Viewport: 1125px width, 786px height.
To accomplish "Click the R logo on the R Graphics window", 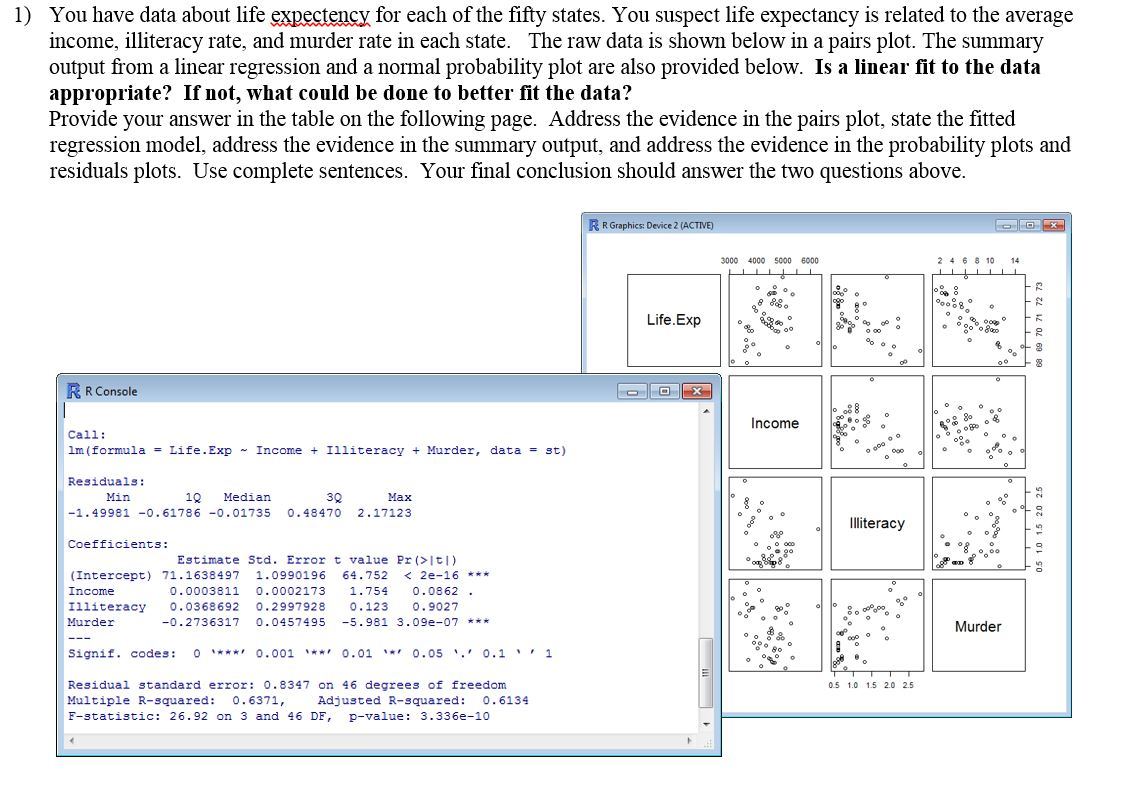I will (592, 225).
